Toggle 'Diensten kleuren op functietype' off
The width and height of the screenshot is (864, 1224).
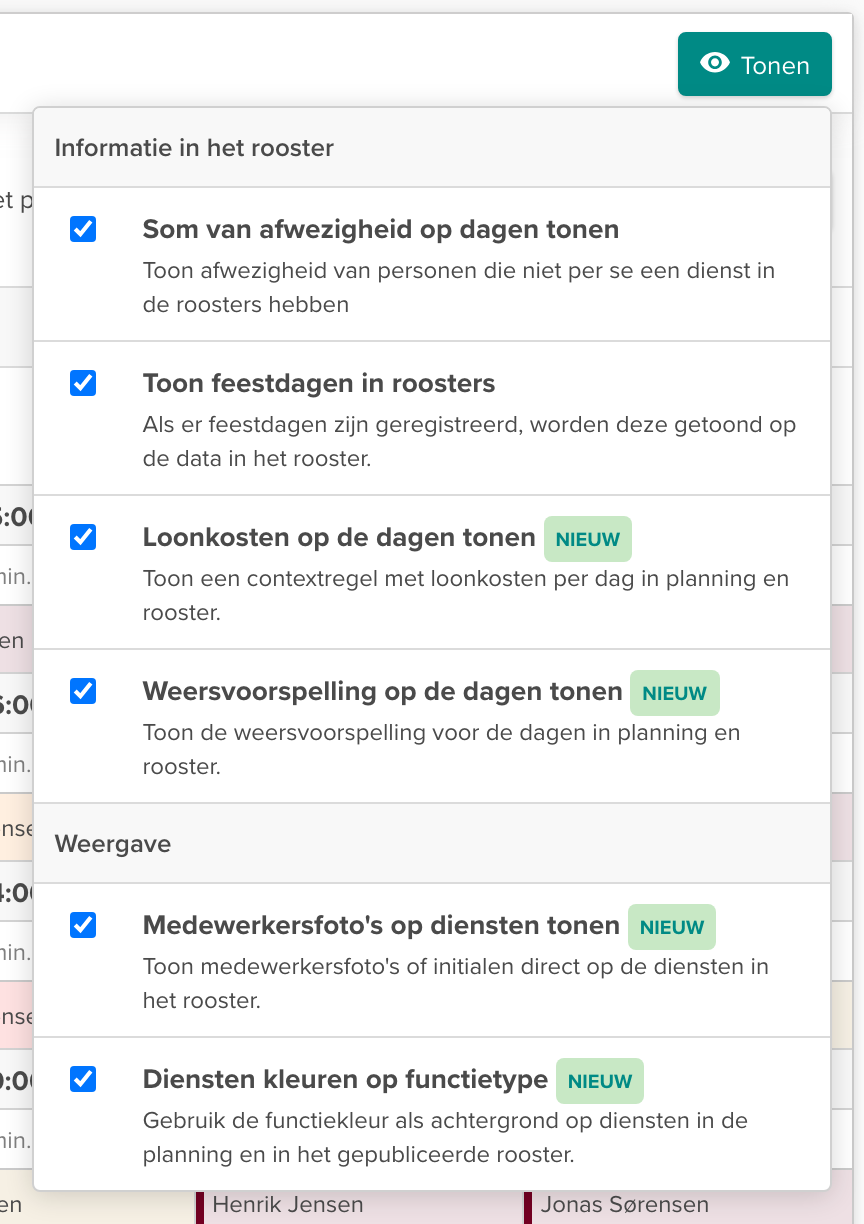point(84,1079)
